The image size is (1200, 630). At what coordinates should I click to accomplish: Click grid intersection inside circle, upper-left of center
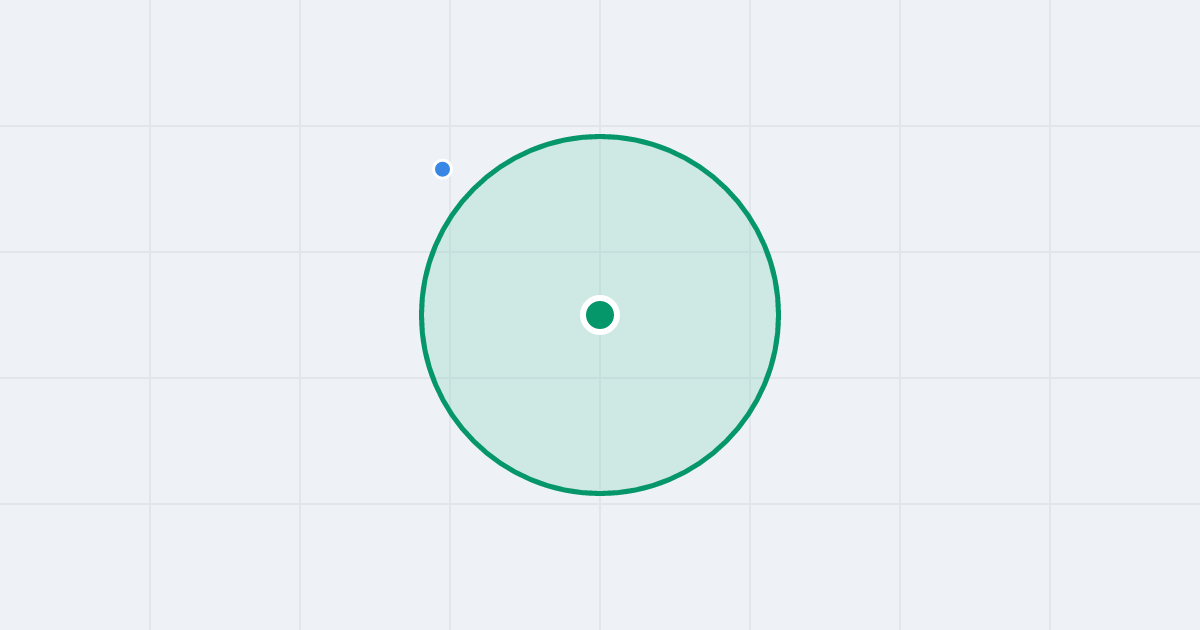(x=450, y=252)
